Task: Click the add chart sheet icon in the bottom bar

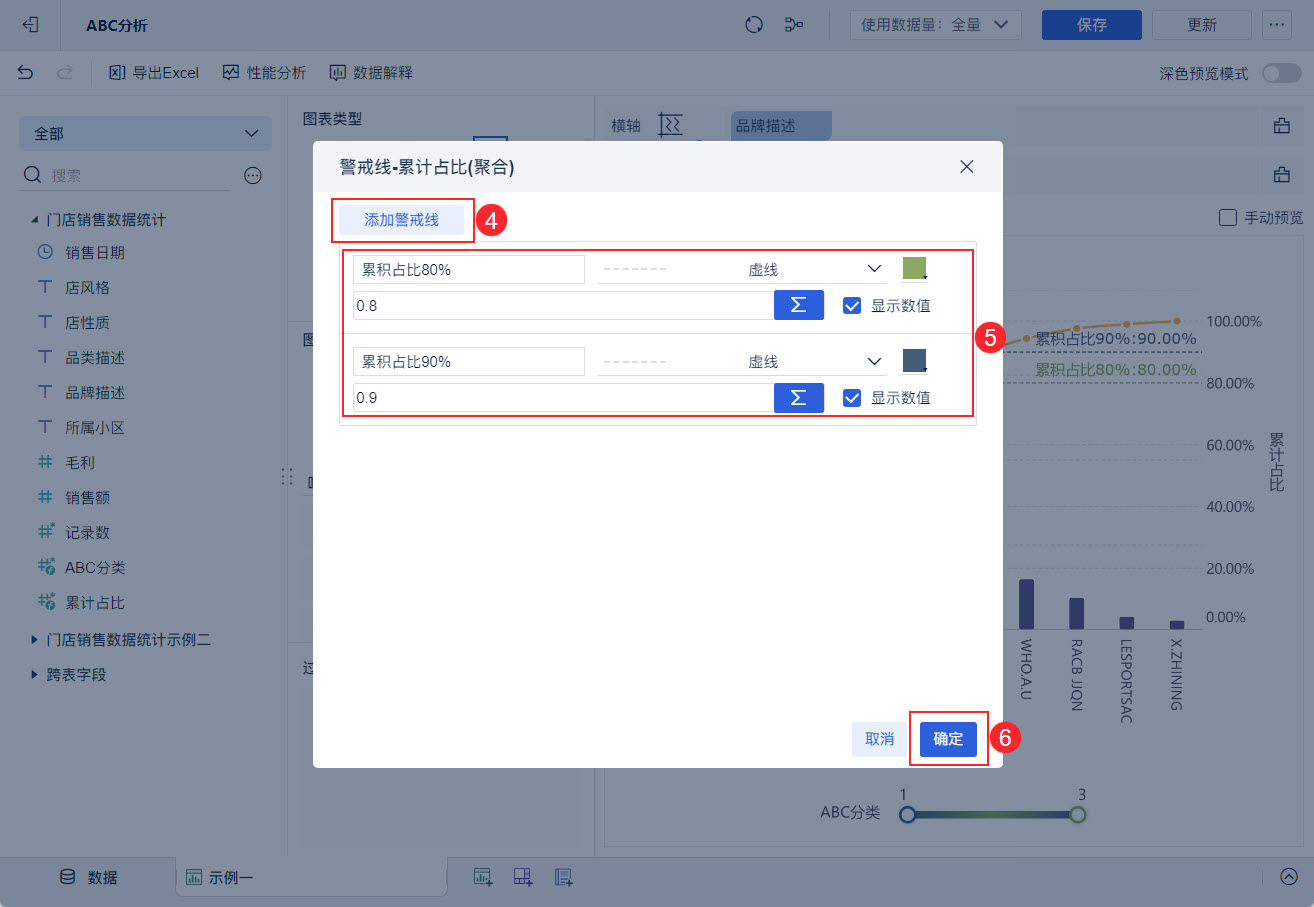Action: [x=483, y=877]
